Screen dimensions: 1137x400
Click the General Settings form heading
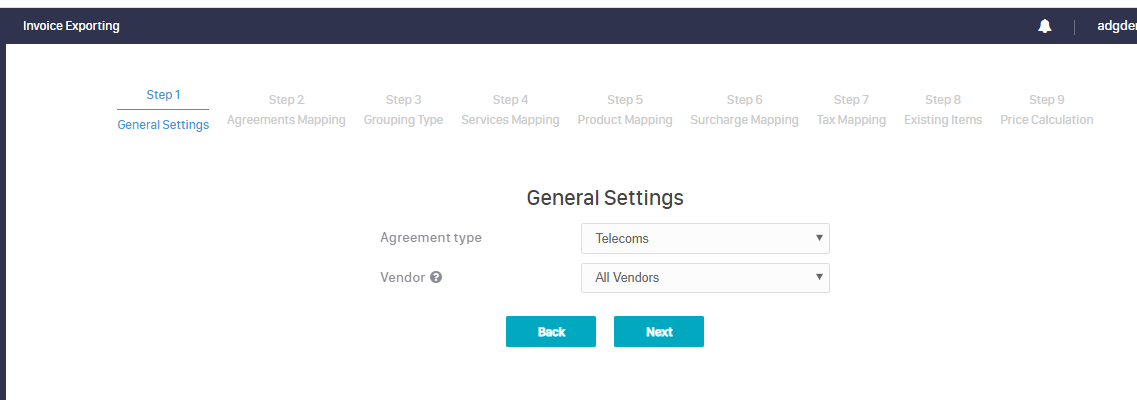click(x=605, y=198)
